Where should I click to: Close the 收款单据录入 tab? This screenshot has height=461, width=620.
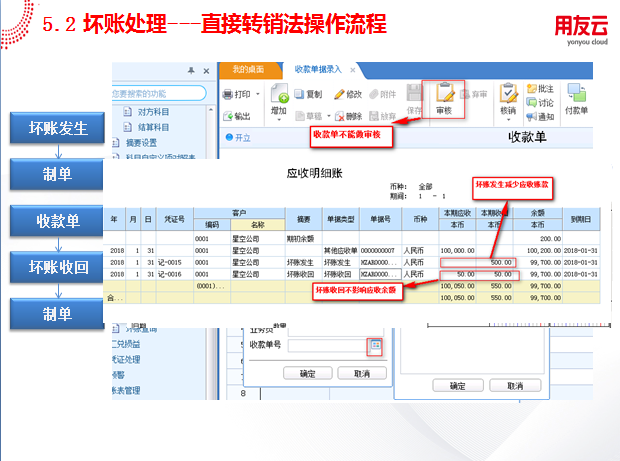click(353, 70)
